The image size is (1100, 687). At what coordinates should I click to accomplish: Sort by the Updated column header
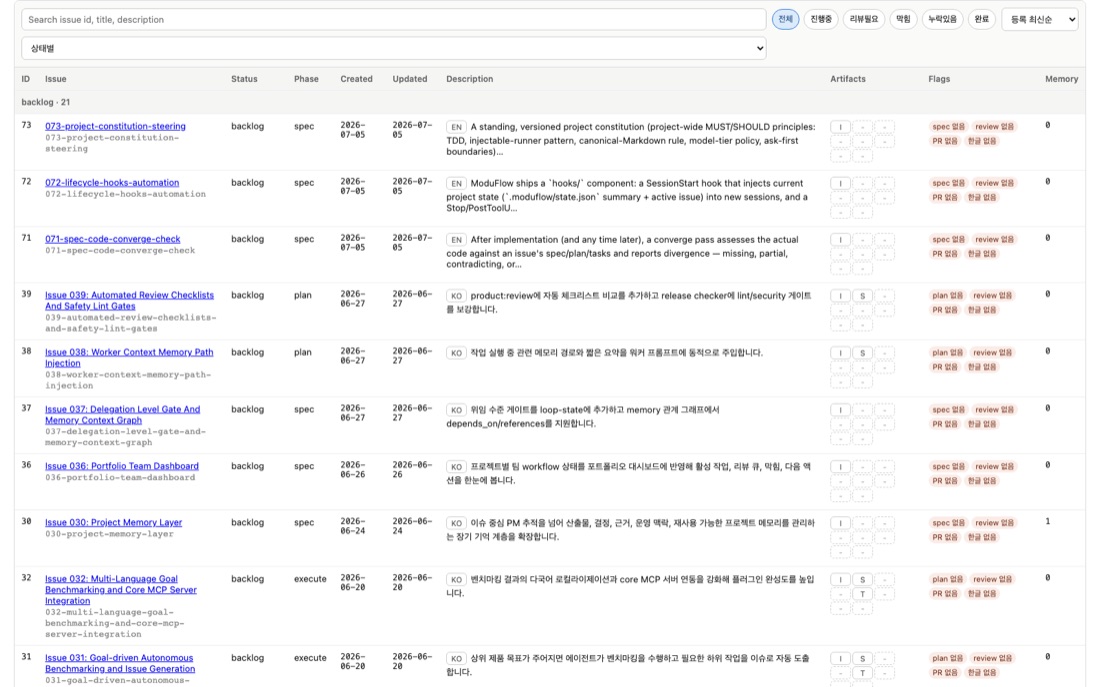(410, 79)
